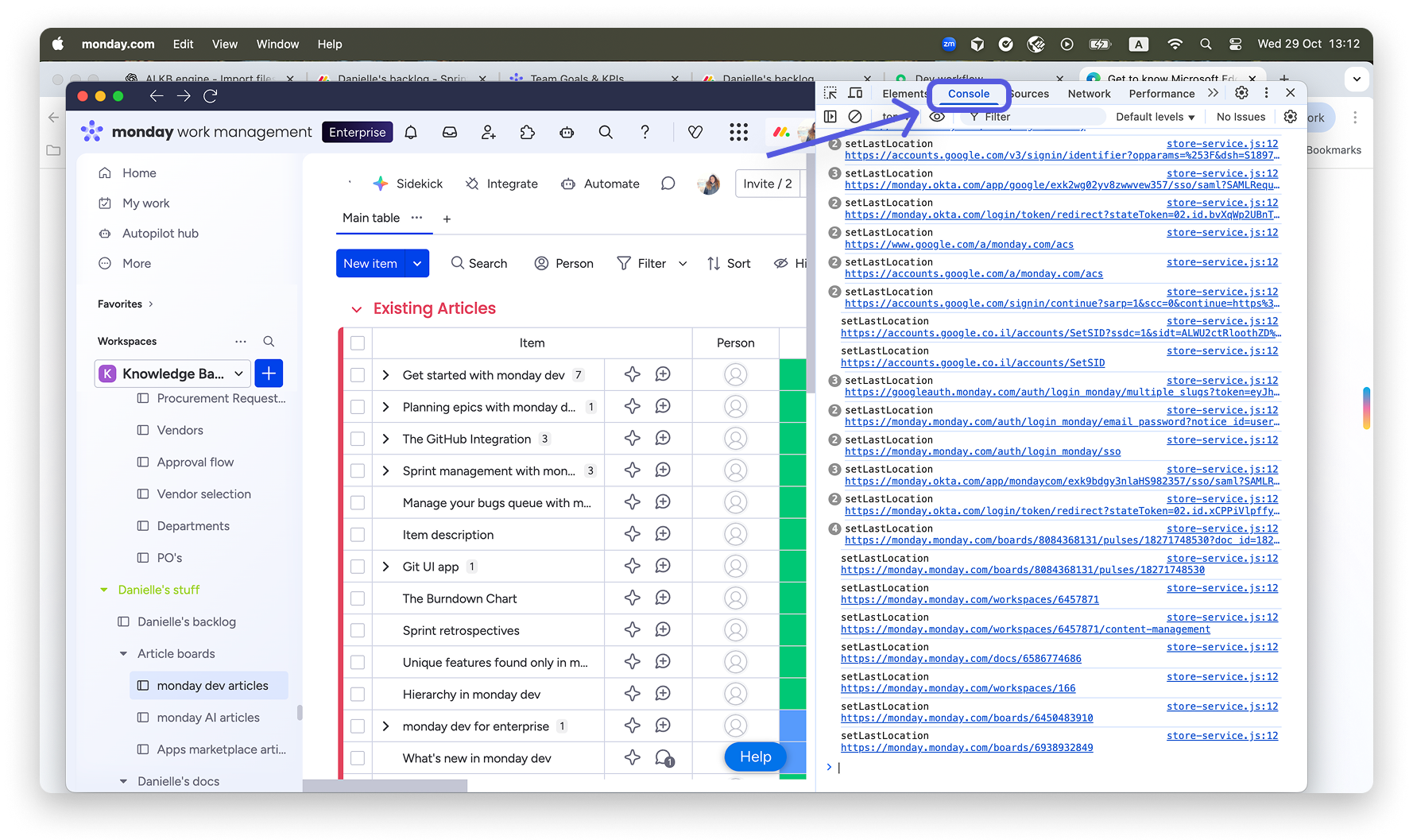The width and height of the screenshot is (1413, 840).
Task: Click the DevTools three-dot customize menu
Action: [x=1267, y=93]
